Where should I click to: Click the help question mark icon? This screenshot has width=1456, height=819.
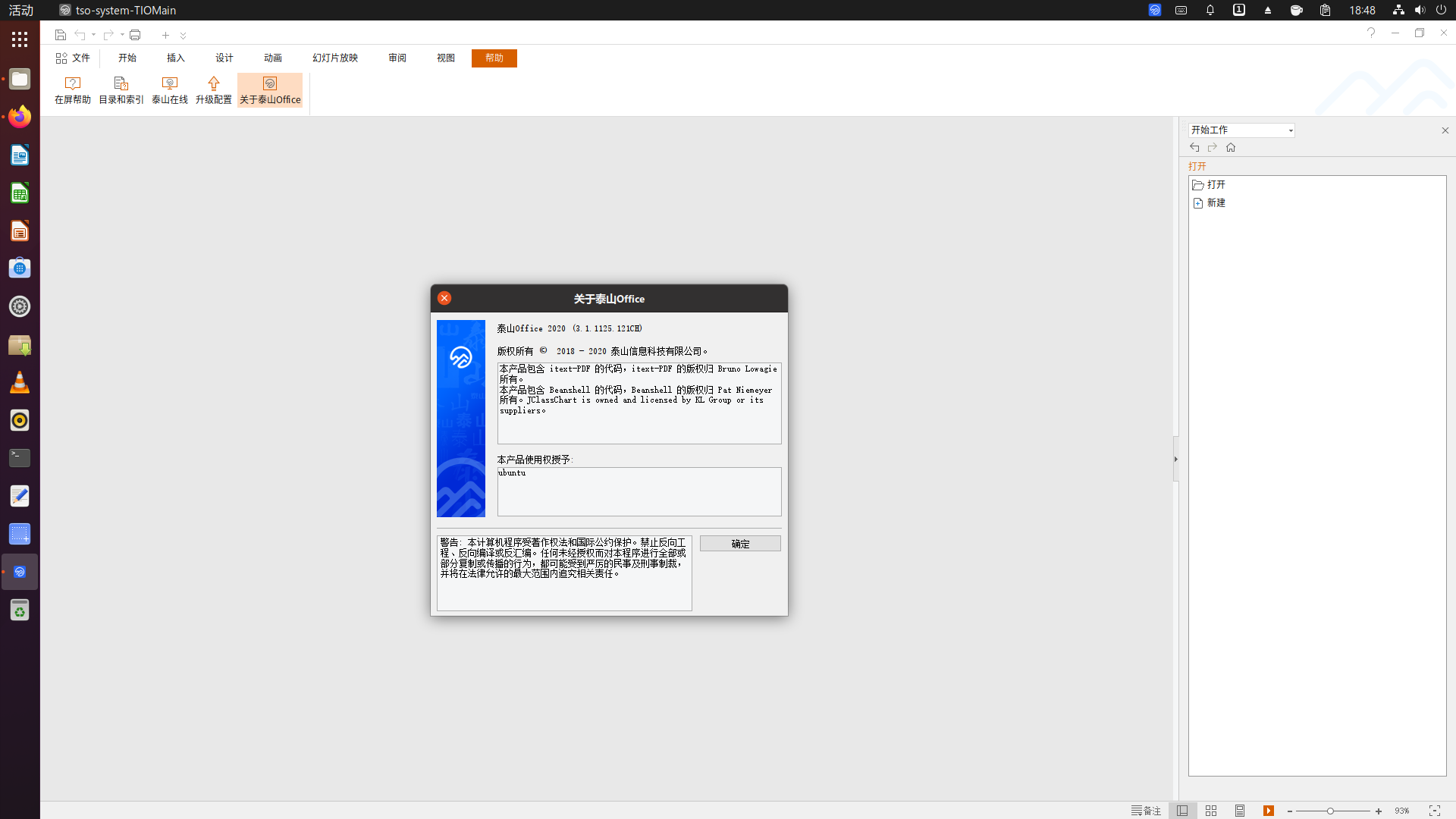point(1371,33)
